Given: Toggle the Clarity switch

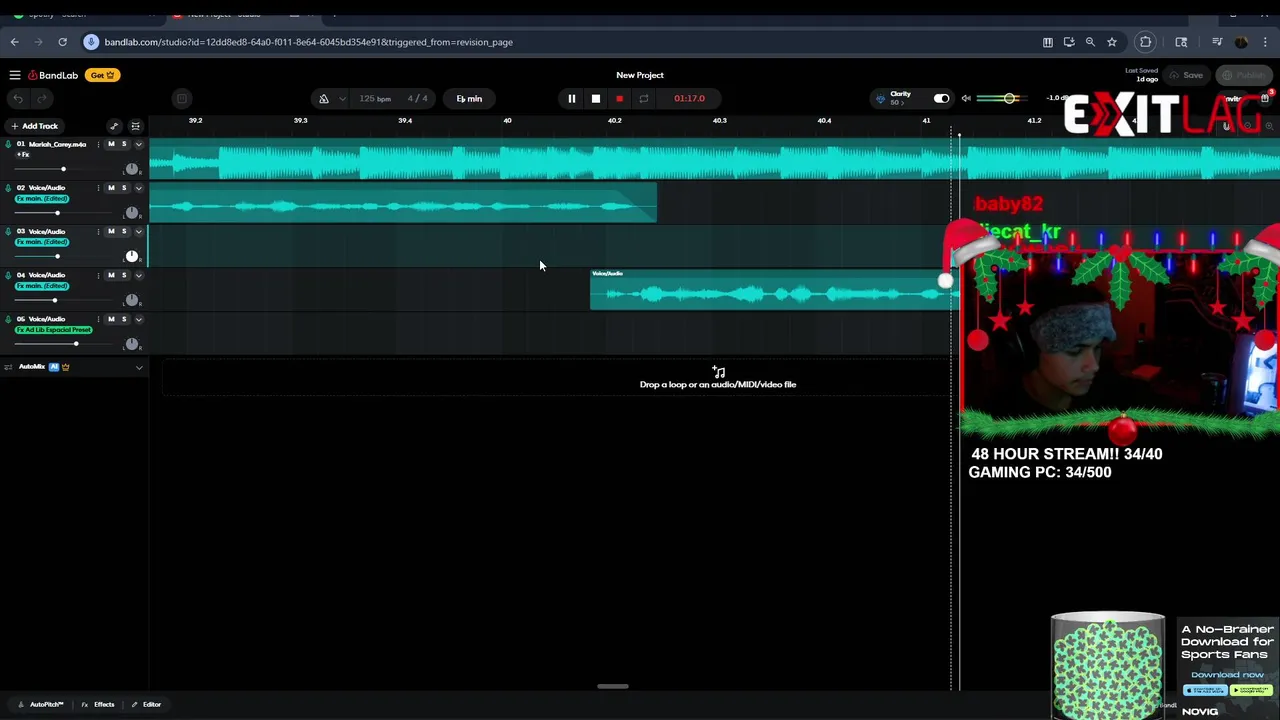Looking at the screenshot, I should click(941, 98).
